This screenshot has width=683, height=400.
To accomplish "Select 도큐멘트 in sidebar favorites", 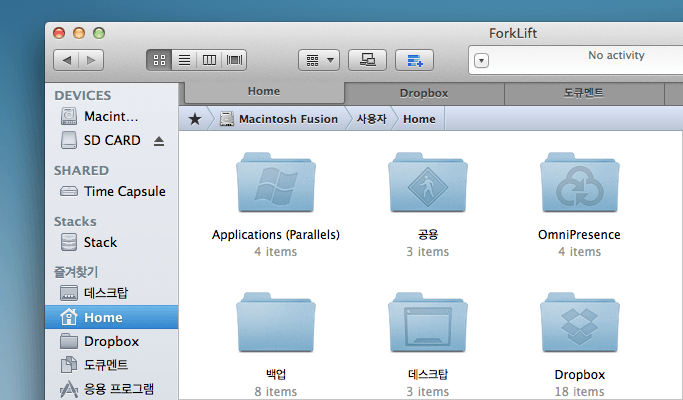I will 112,365.
